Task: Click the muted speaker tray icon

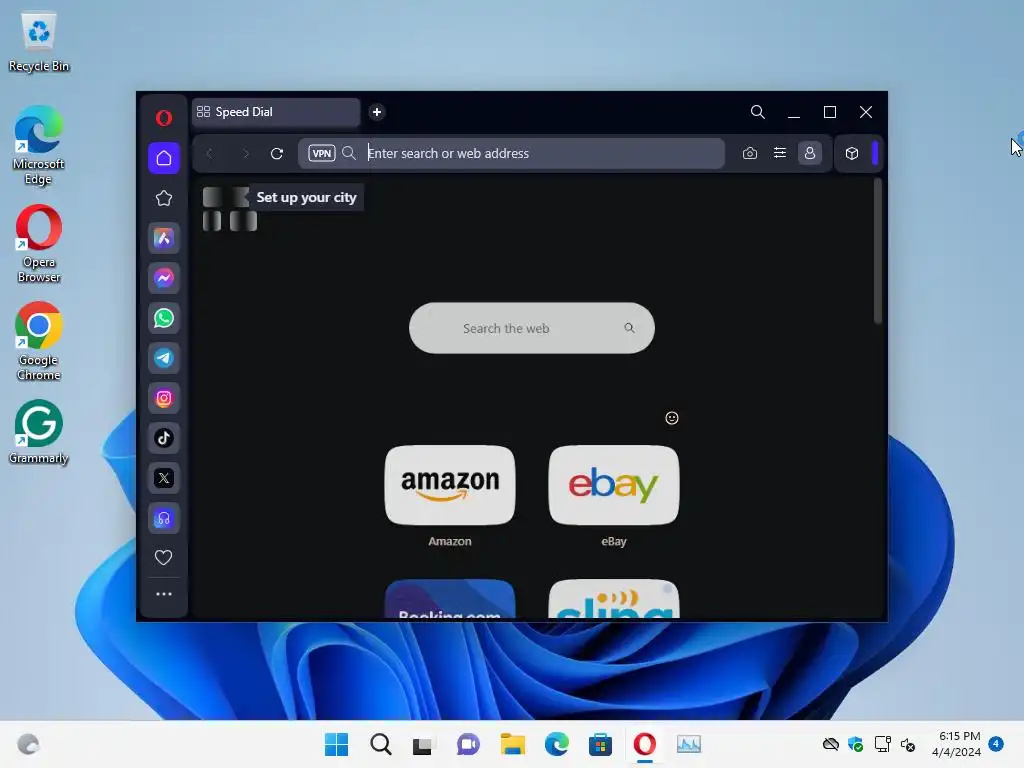Action: click(x=908, y=744)
